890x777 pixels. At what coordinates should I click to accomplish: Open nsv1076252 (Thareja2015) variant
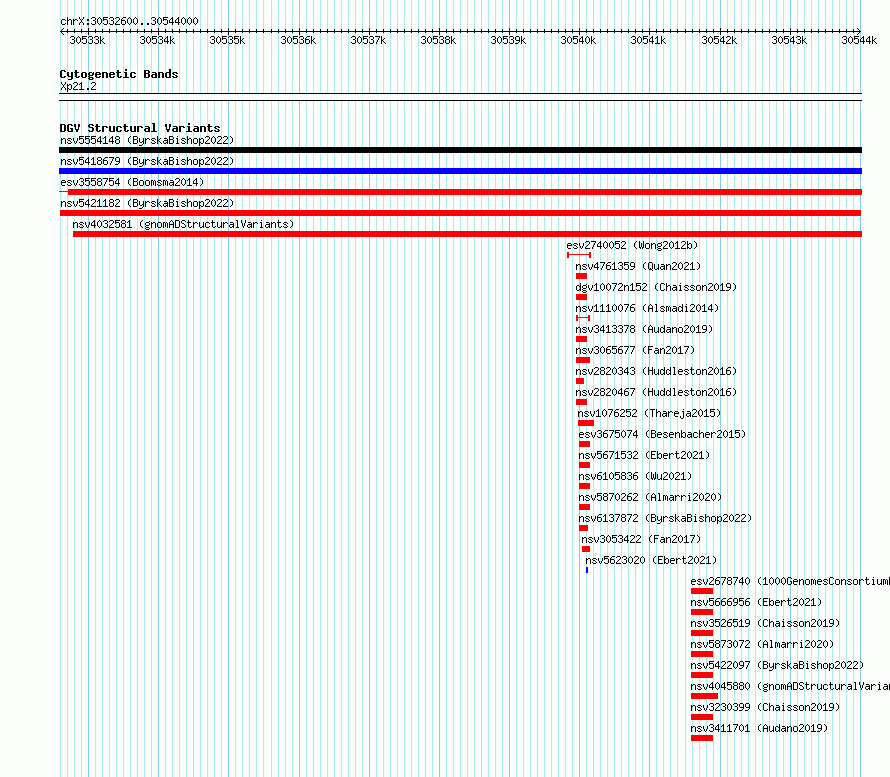[x=649, y=413]
